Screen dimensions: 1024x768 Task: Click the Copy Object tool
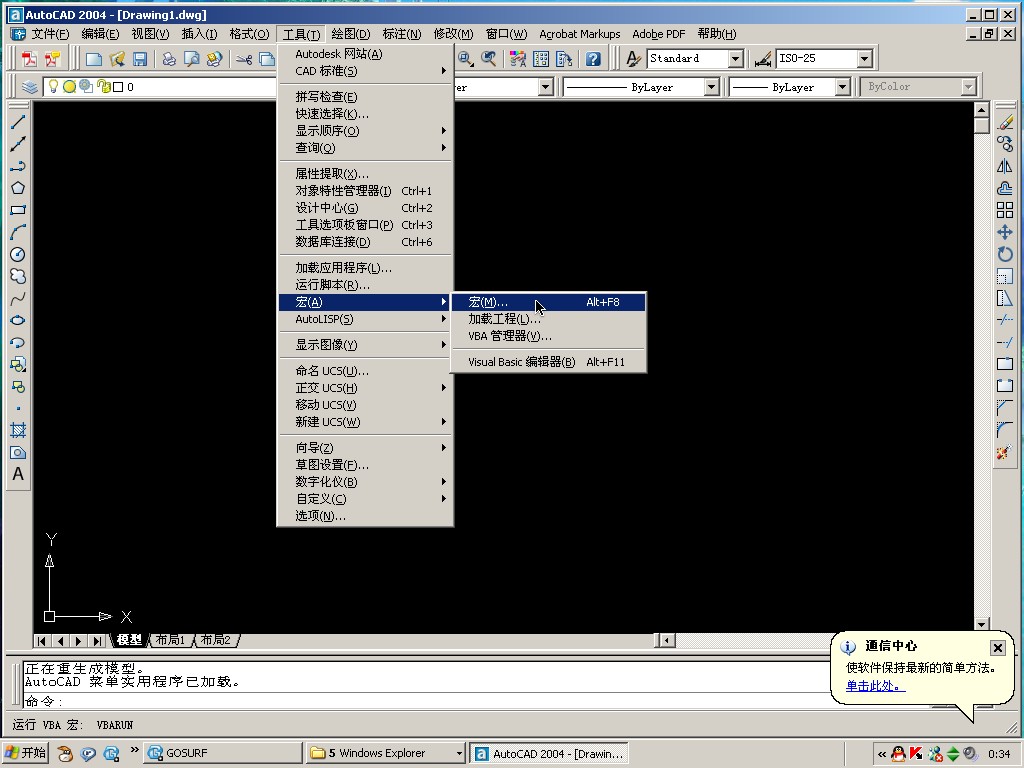(1005, 144)
